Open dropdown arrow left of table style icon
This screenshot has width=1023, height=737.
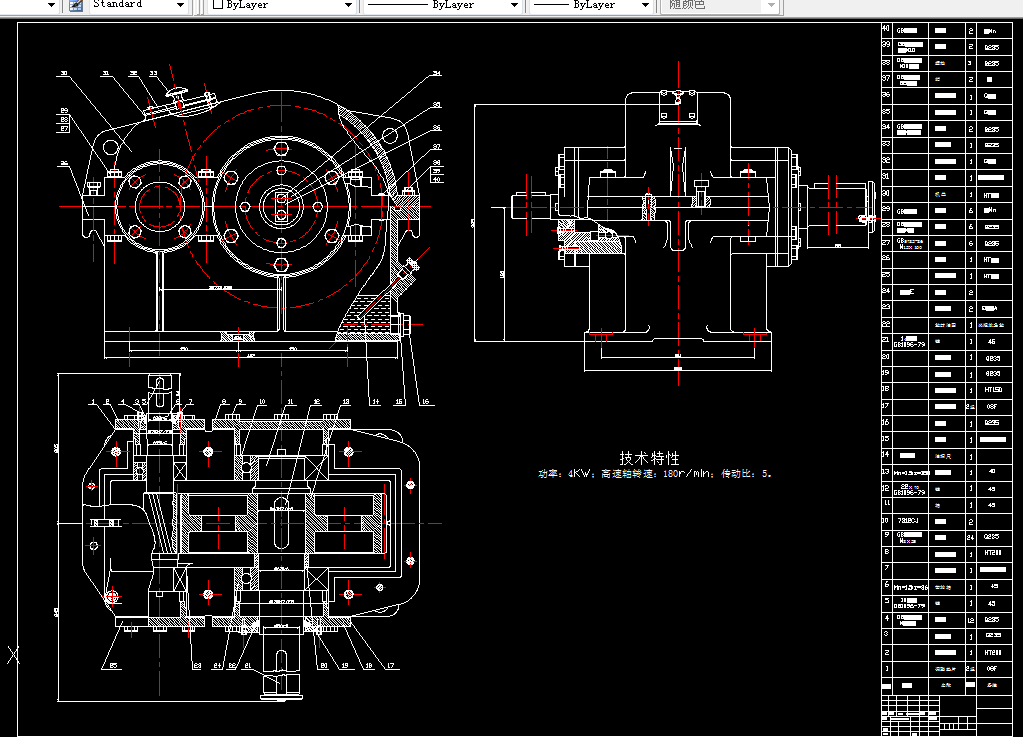(52, 5)
